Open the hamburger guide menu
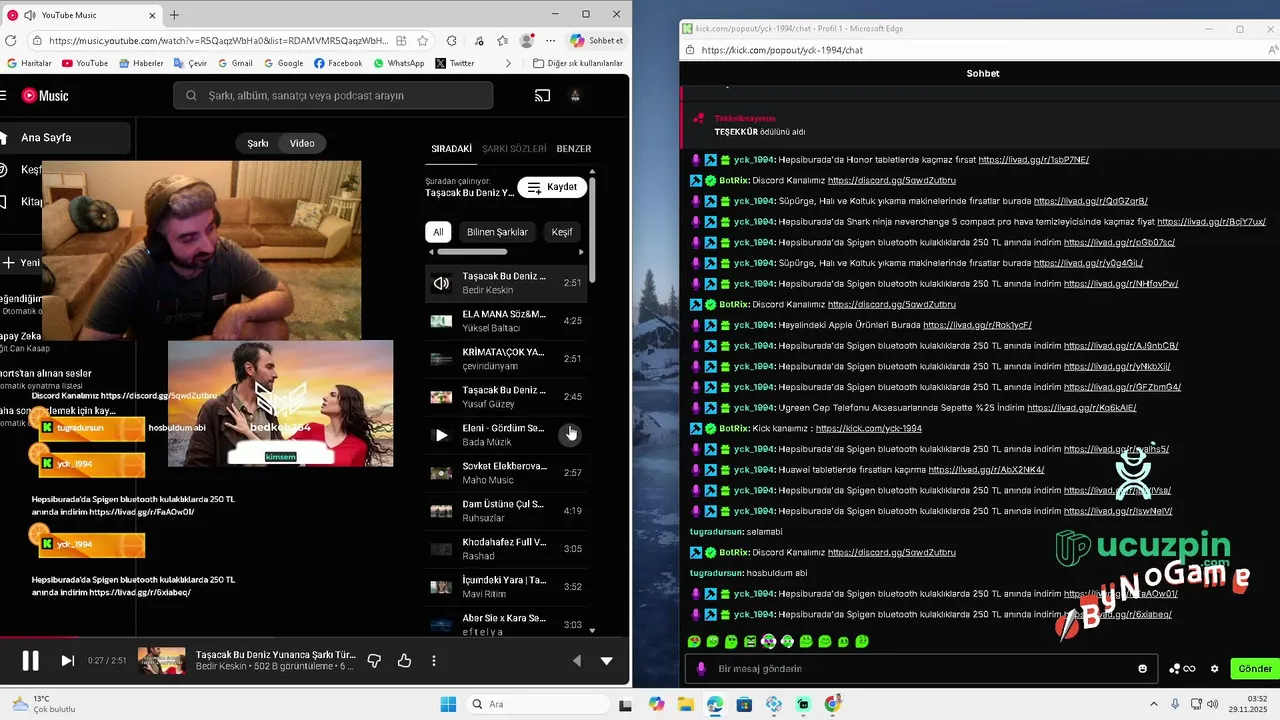This screenshot has height=720, width=1280. [3, 96]
